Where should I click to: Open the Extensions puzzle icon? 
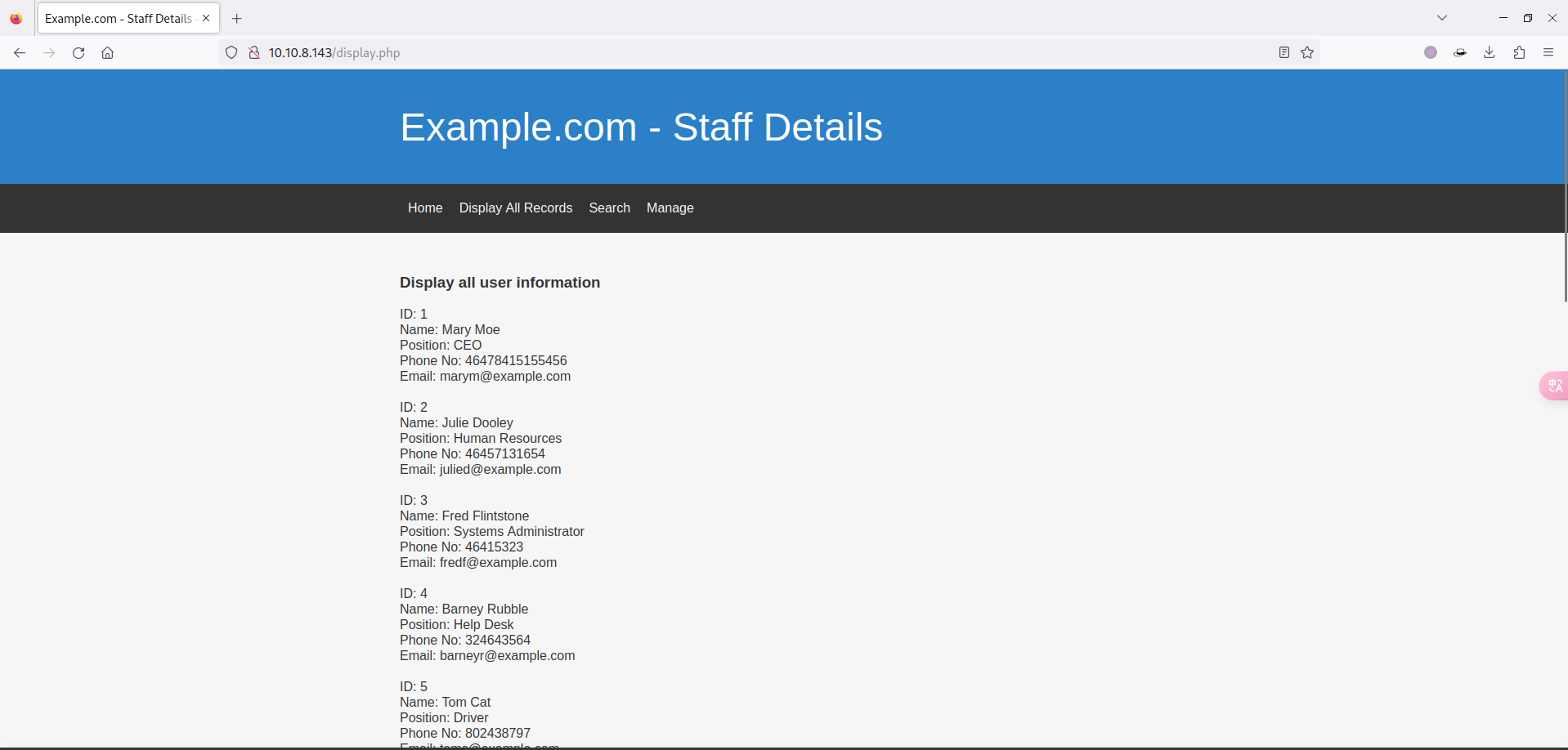(x=1519, y=53)
